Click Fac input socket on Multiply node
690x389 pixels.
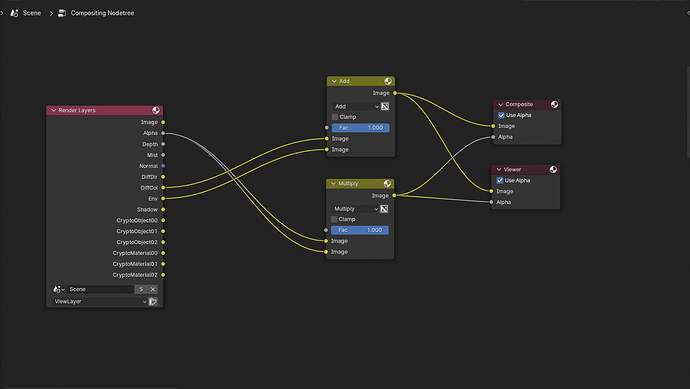pos(326,230)
